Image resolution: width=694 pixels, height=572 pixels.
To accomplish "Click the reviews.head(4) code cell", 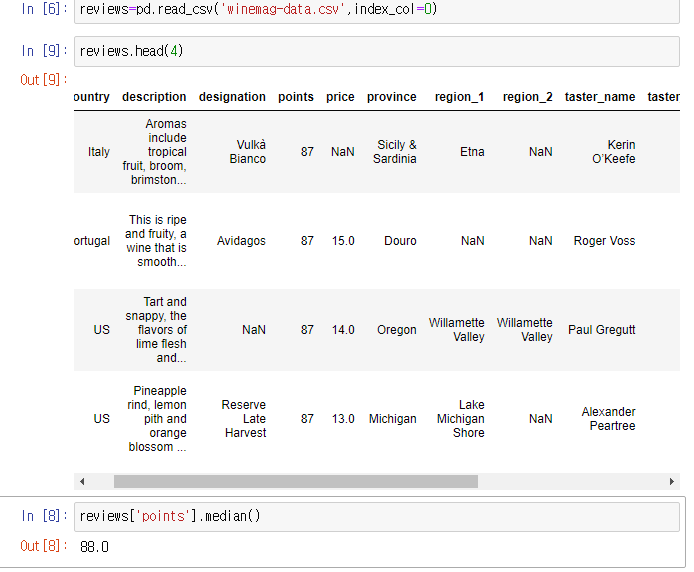I will click(377, 51).
